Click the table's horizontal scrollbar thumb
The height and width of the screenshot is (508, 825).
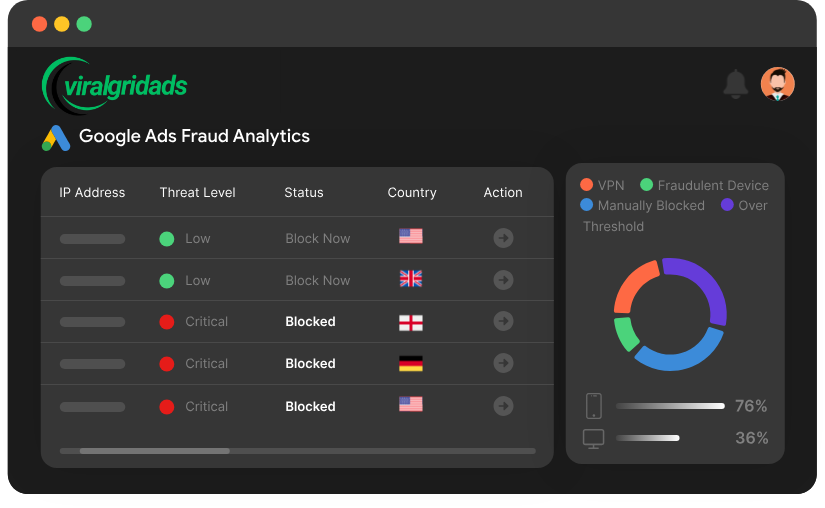tap(155, 451)
